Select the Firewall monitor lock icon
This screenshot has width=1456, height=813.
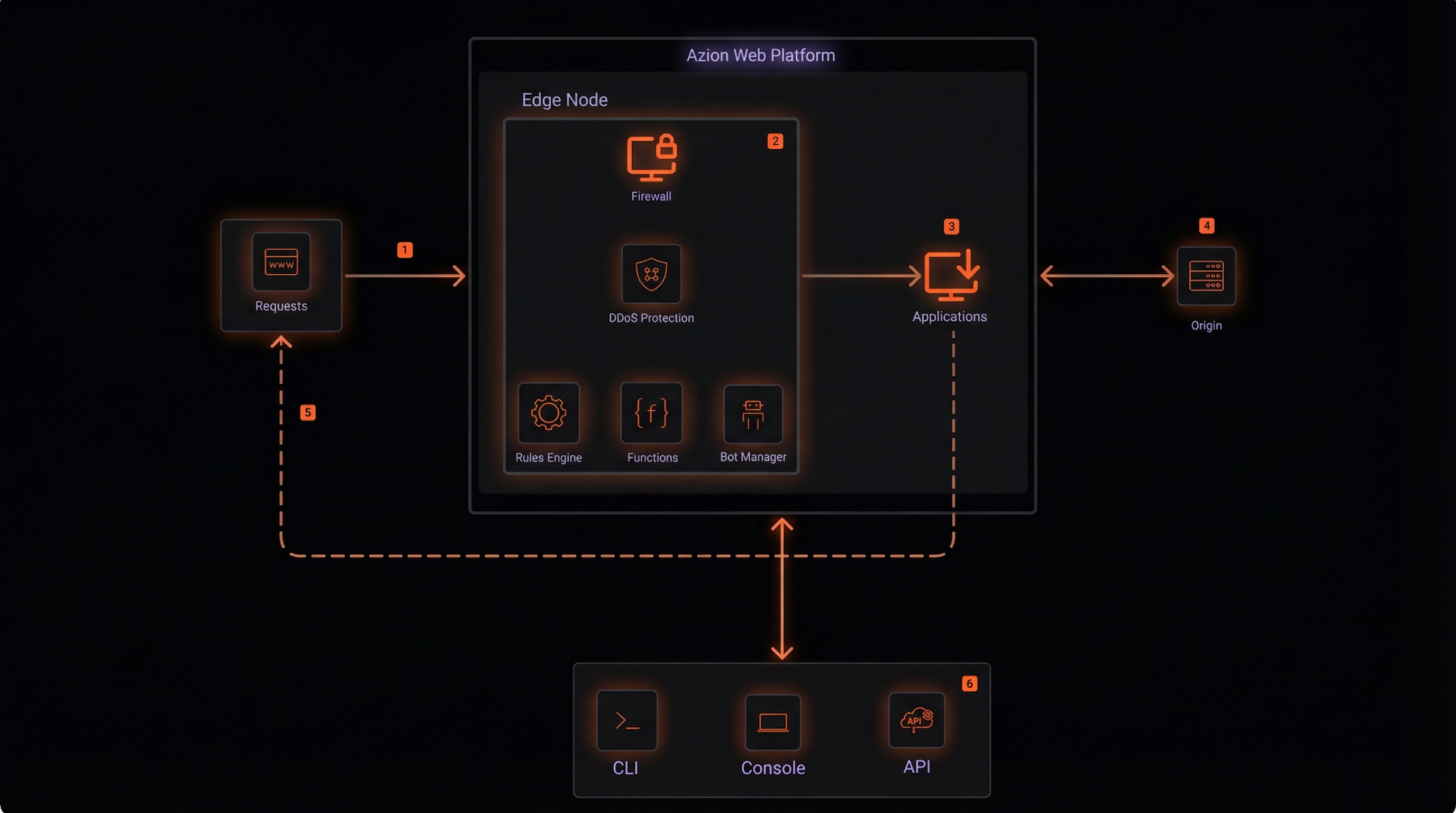[x=652, y=158]
